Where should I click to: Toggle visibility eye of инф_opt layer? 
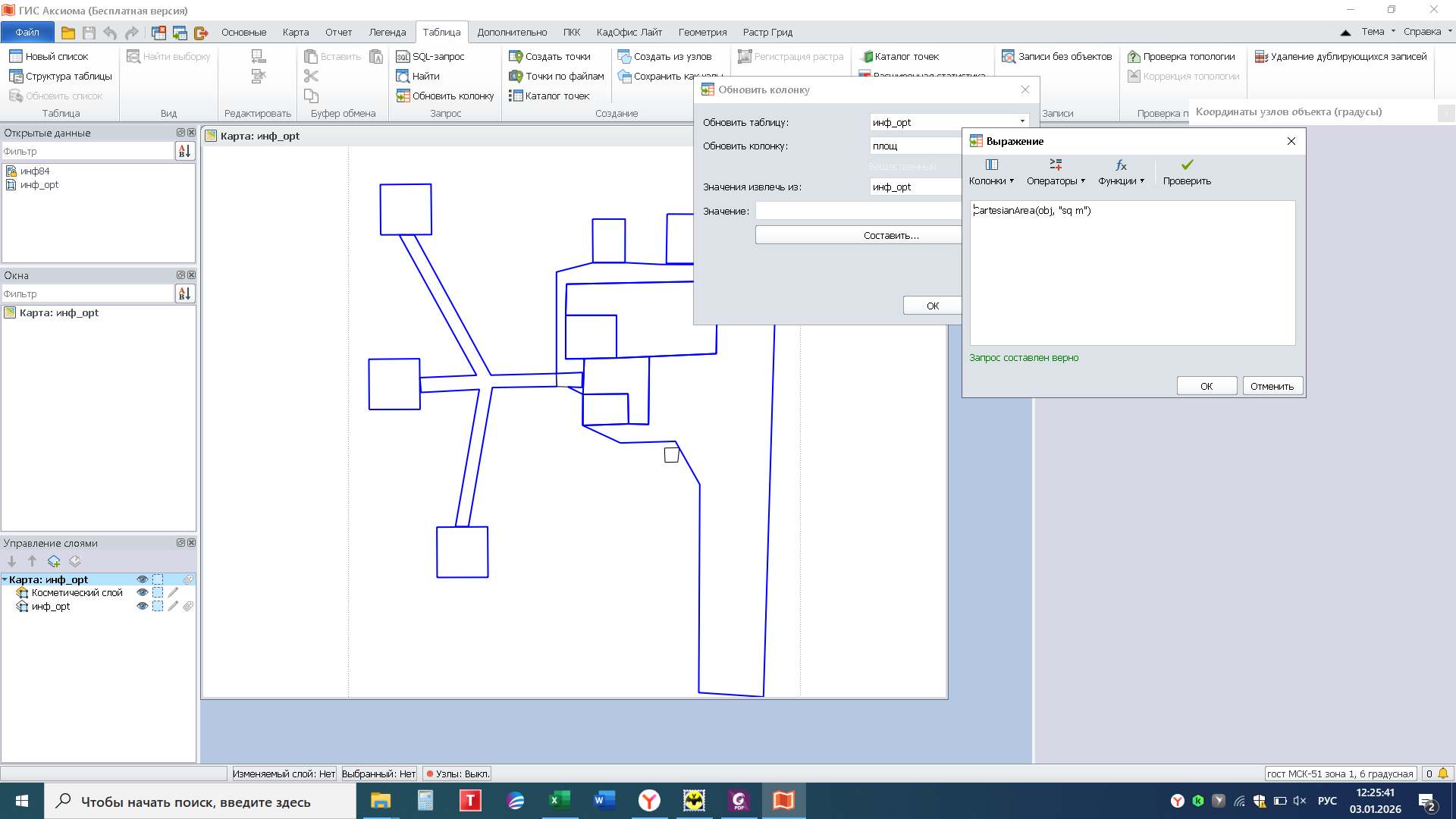tap(142, 607)
